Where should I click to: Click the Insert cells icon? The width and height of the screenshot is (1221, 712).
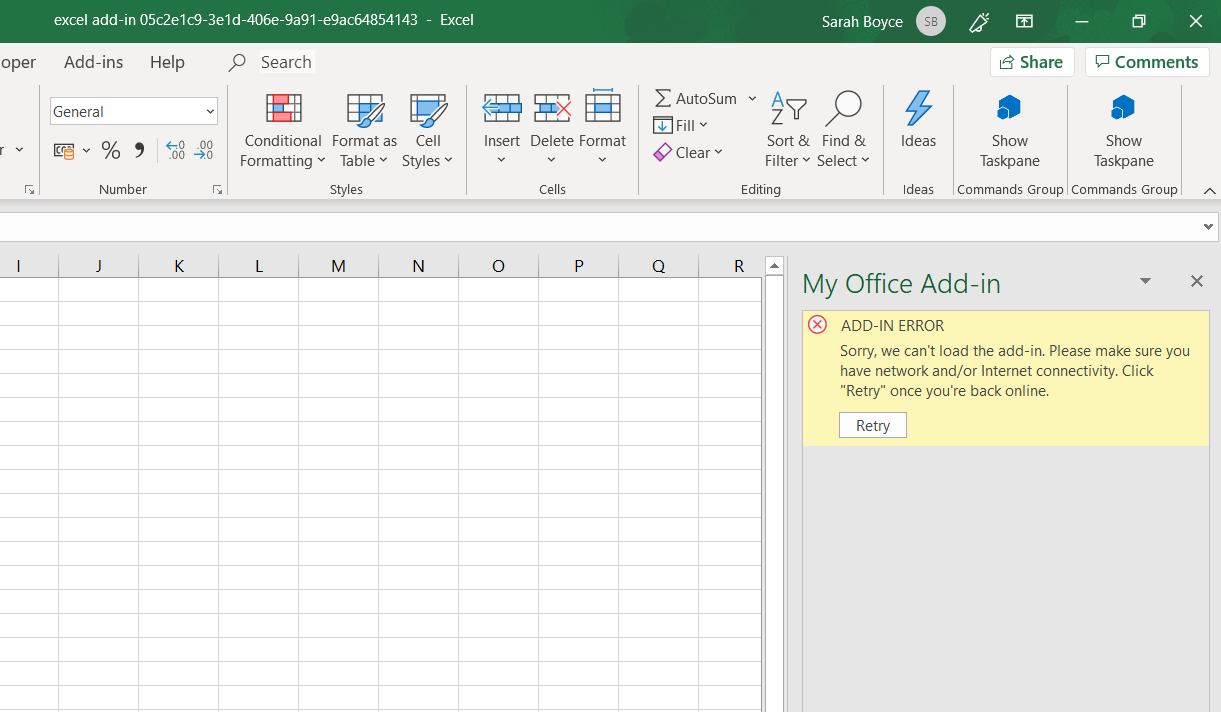[x=502, y=108]
